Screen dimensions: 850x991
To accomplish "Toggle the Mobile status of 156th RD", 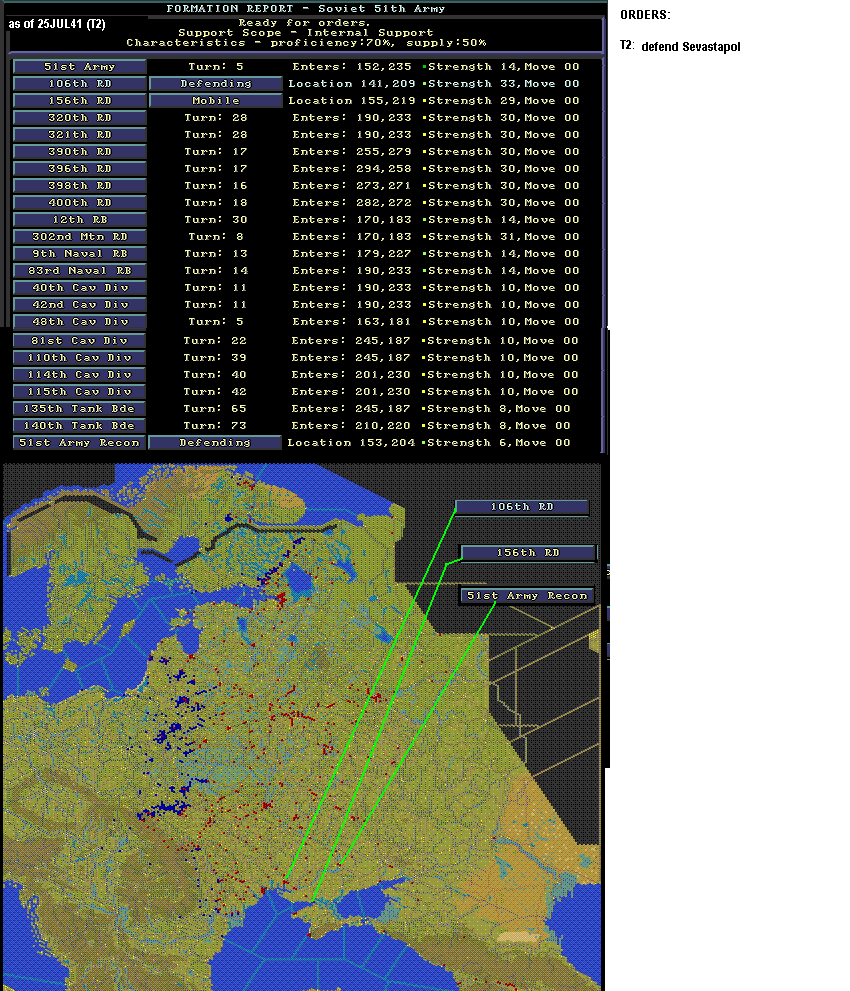I will [216, 100].
